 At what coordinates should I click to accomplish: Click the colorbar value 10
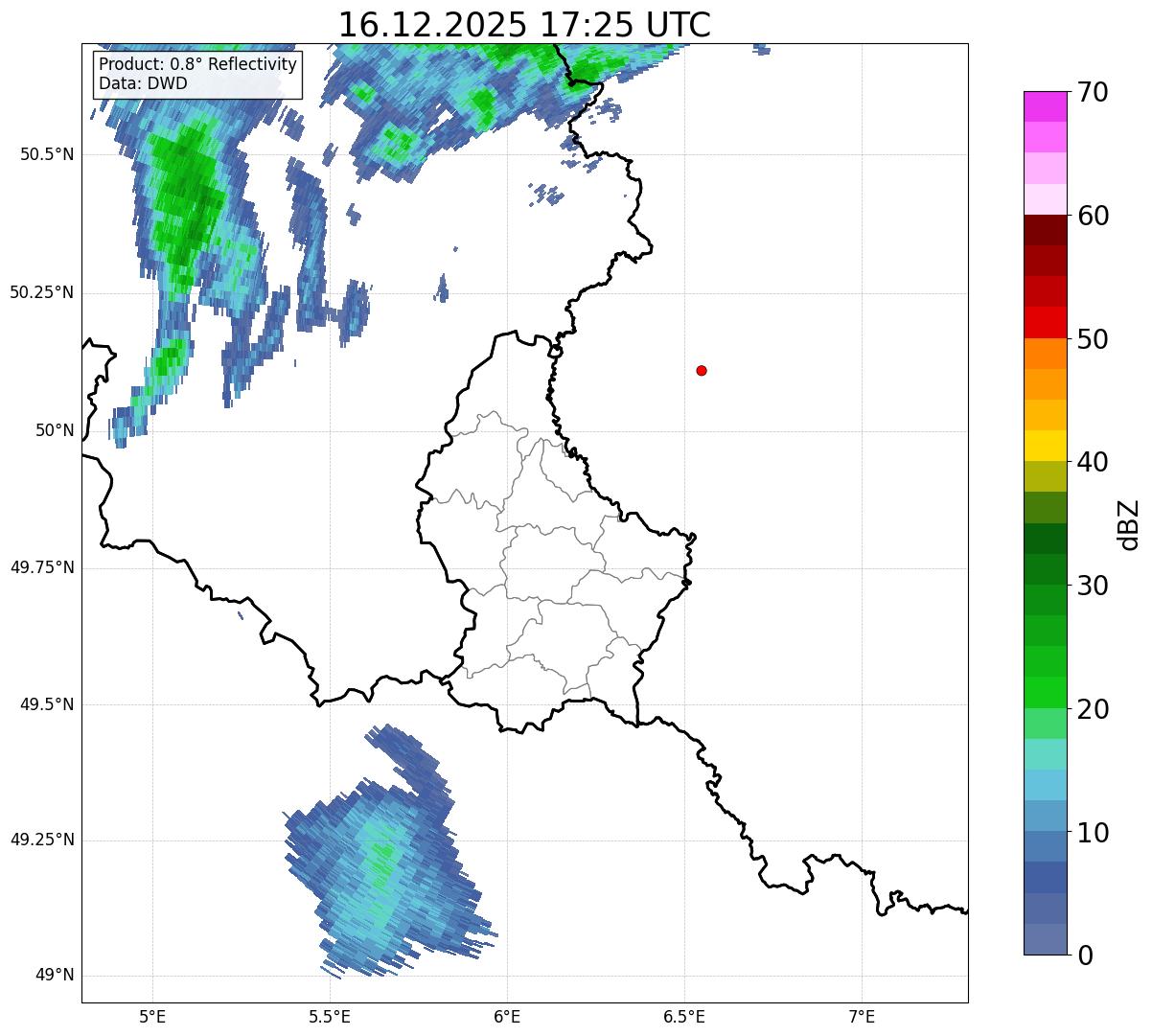click(x=1093, y=833)
